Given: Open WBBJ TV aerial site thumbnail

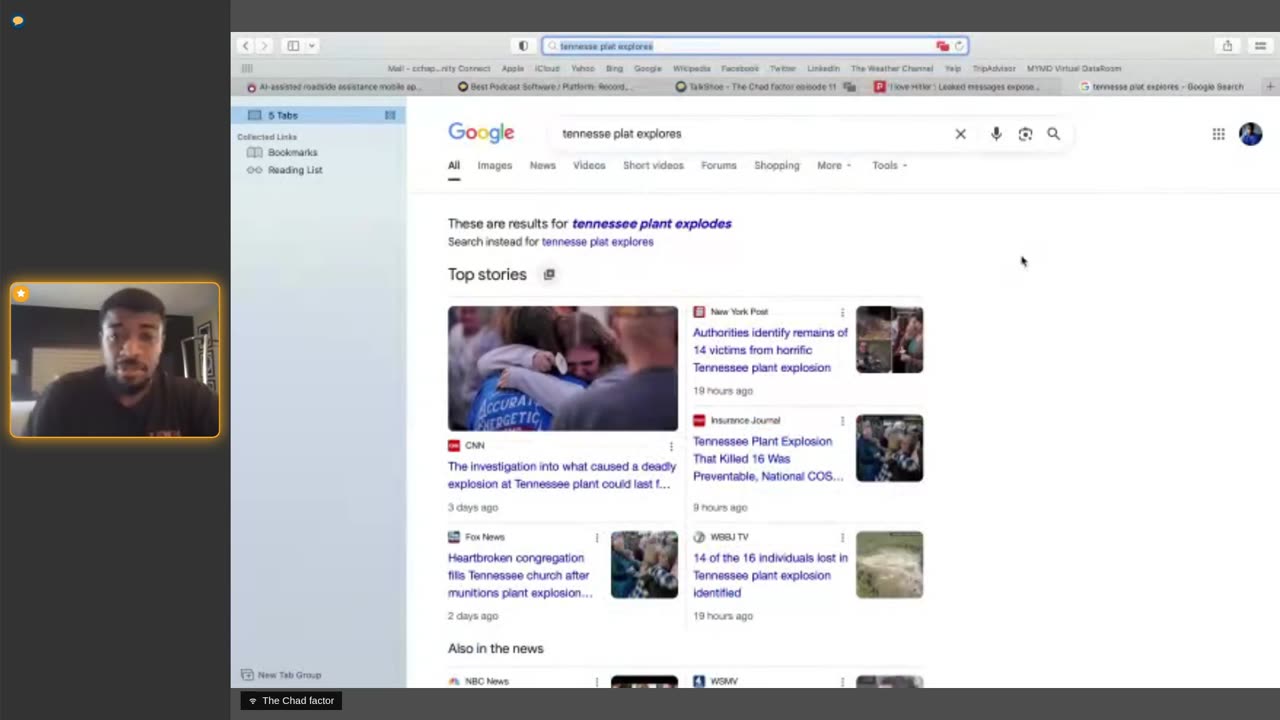Looking at the screenshot, I should point(889,565).
